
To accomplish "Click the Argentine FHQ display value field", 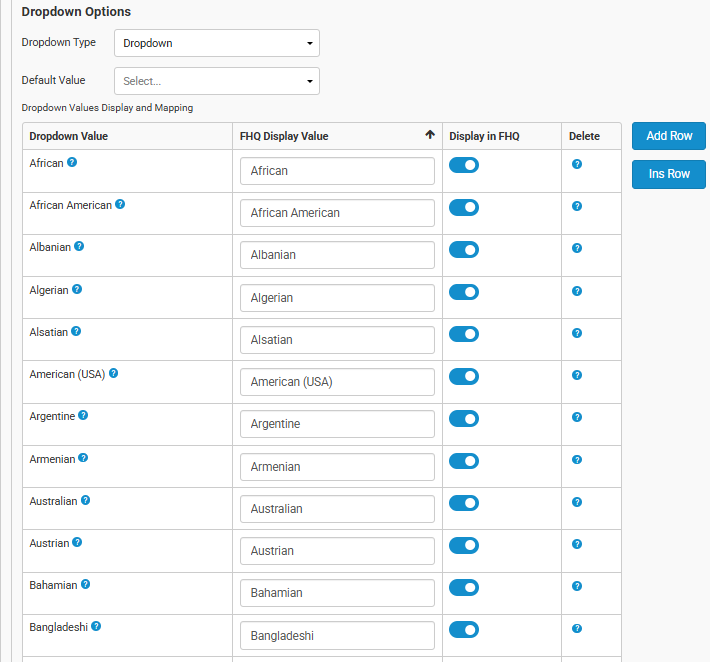I will coord(337,424).
